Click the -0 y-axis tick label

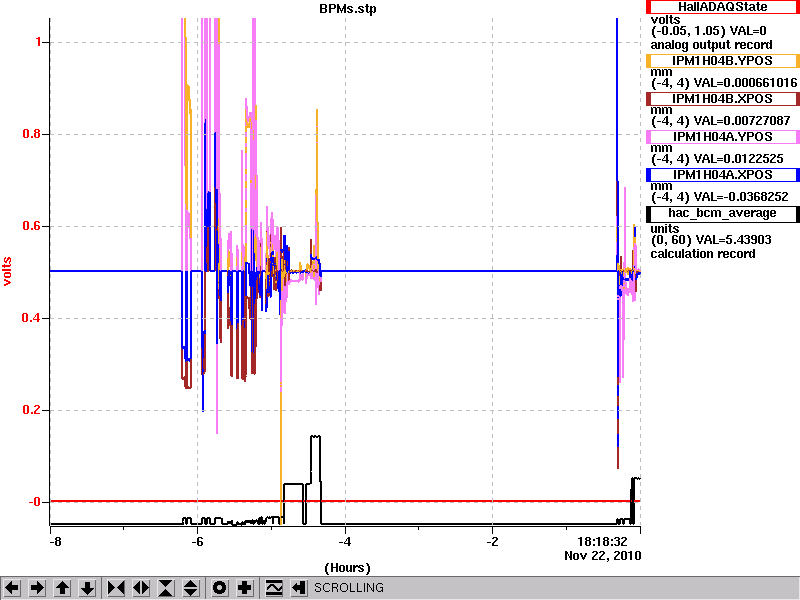(x=34, y=502)
